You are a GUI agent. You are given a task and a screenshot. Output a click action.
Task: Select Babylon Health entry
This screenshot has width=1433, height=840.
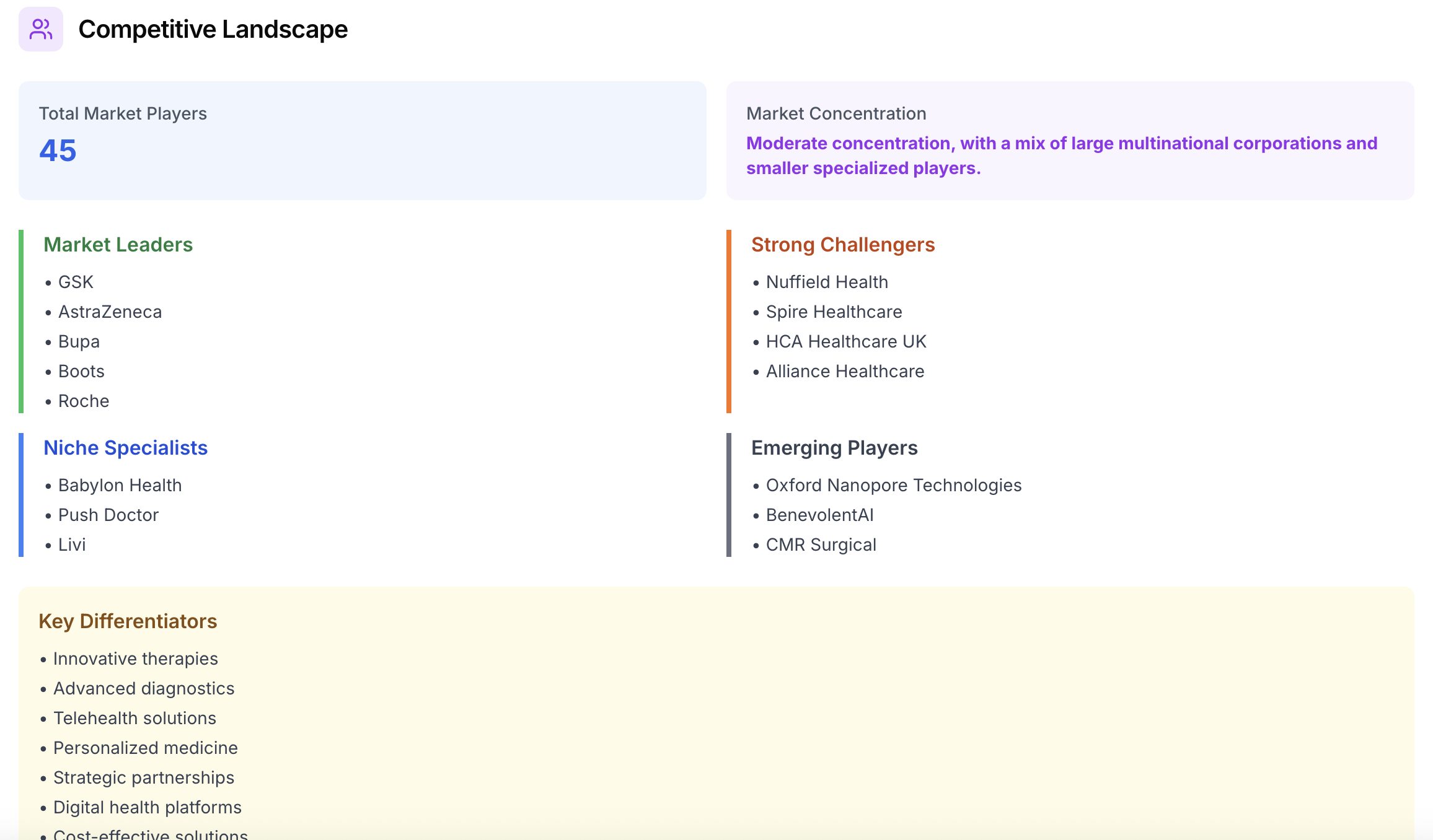tap(120, 485)
